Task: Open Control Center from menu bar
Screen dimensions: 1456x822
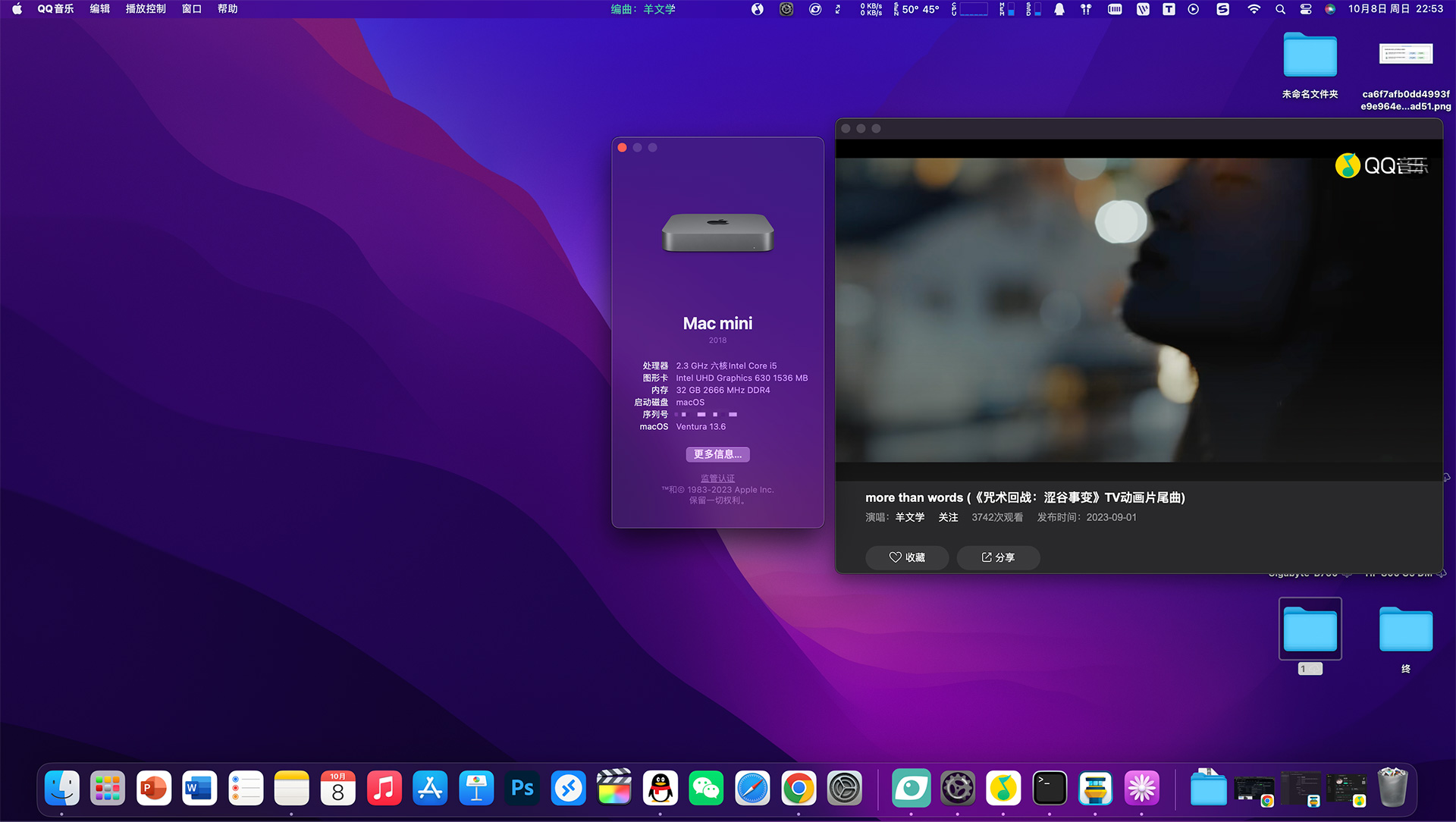Action: tap(1305, 9)
